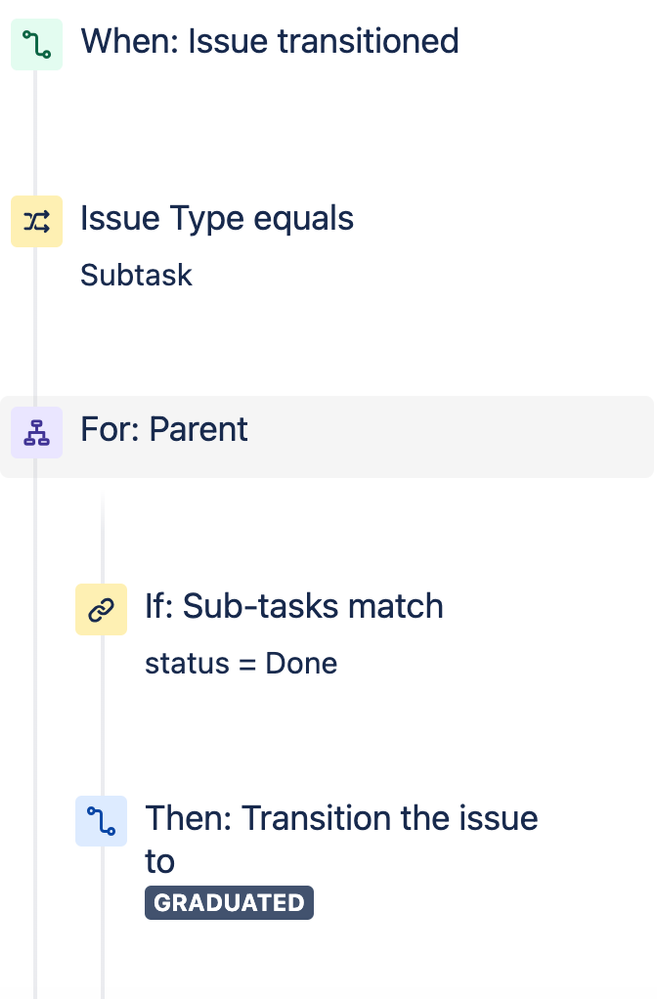Click the hierarchy icon on the For: Parent row
Image resolution: width=657 pixels, height=999 pixels.
(x=35, y=430)
